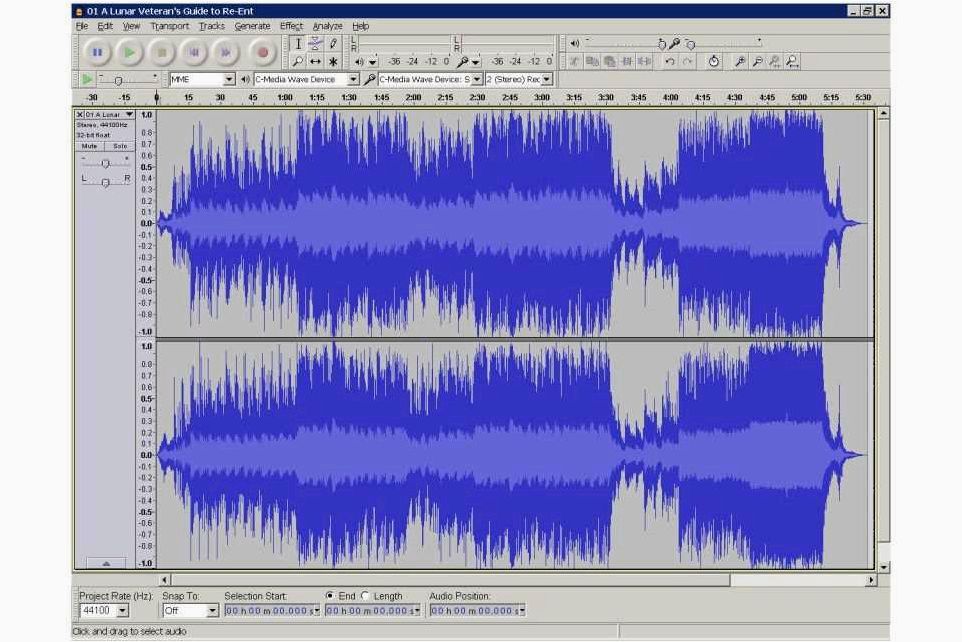The height and width of the screenshot is (642, 962).
Task: Collapse the track with bottom arrow
Action: coord(106,563)
